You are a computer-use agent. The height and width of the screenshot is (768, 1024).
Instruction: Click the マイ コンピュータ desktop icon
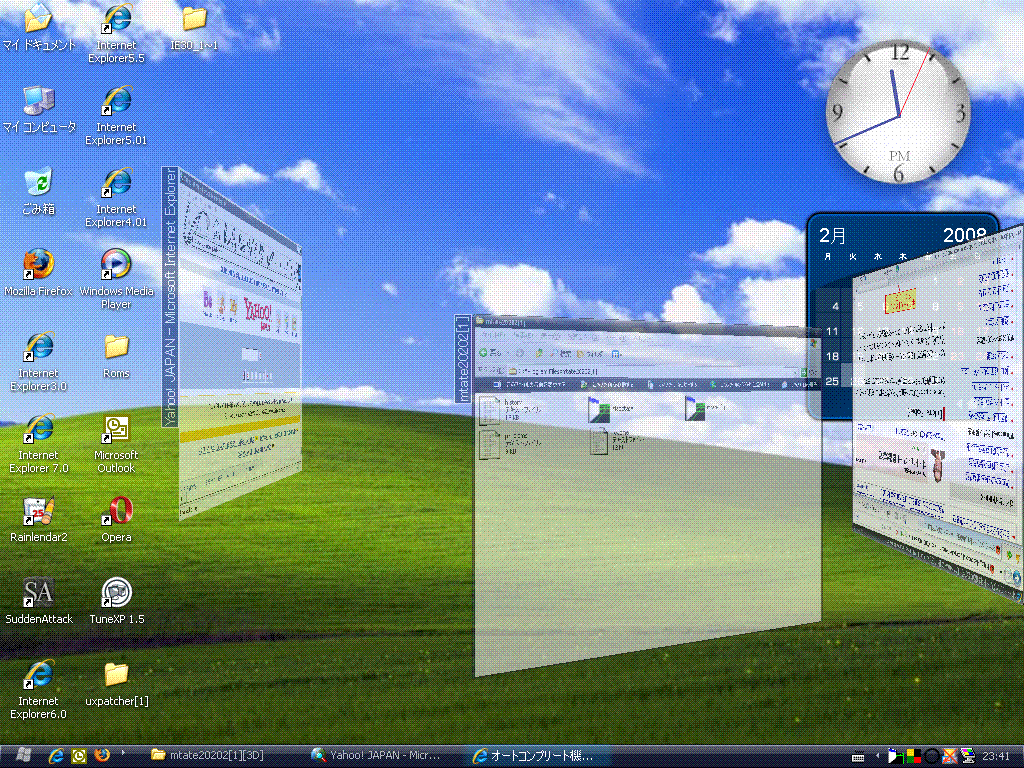click(38, 101)
